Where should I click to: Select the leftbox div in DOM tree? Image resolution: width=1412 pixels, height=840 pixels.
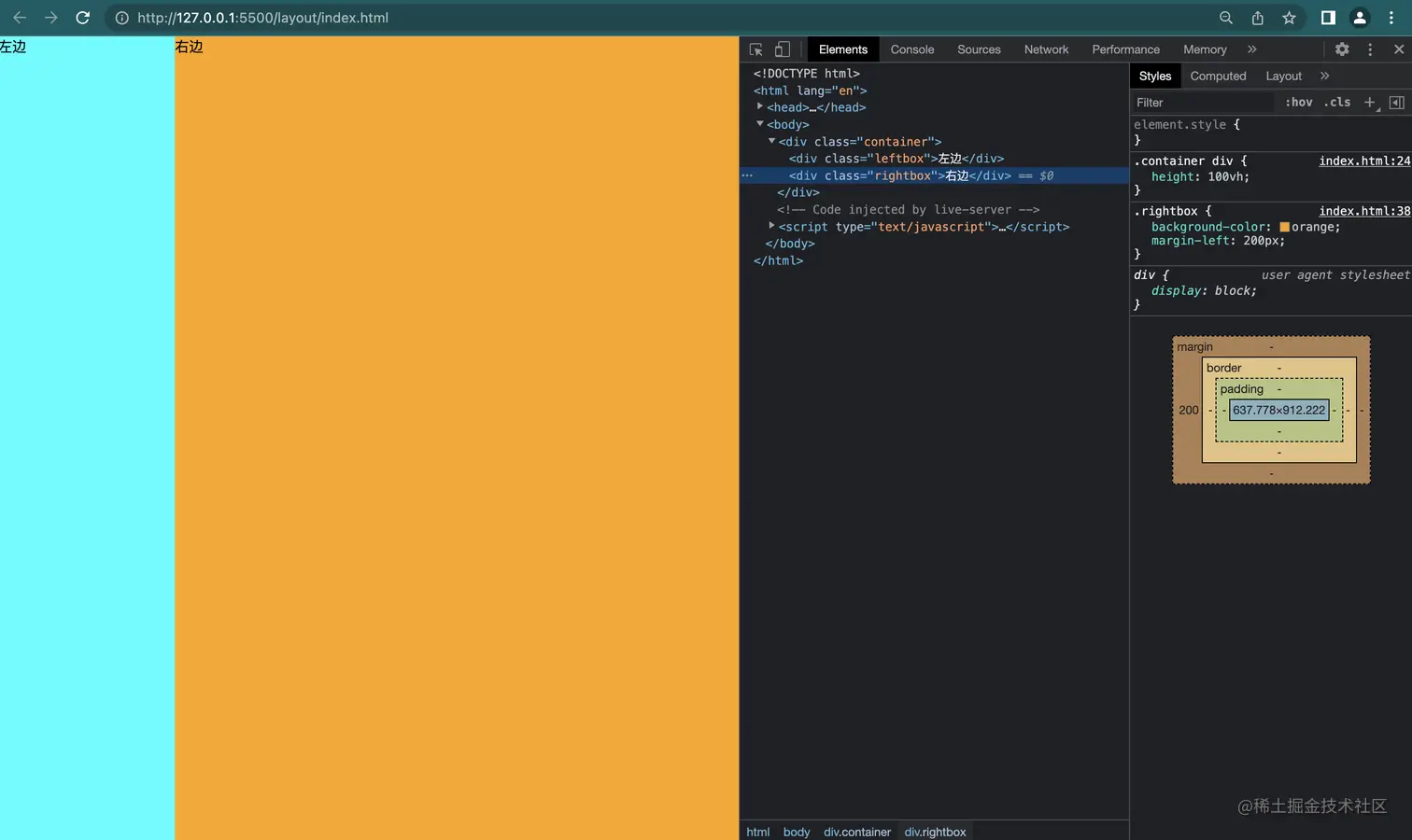tap(897, 159)
